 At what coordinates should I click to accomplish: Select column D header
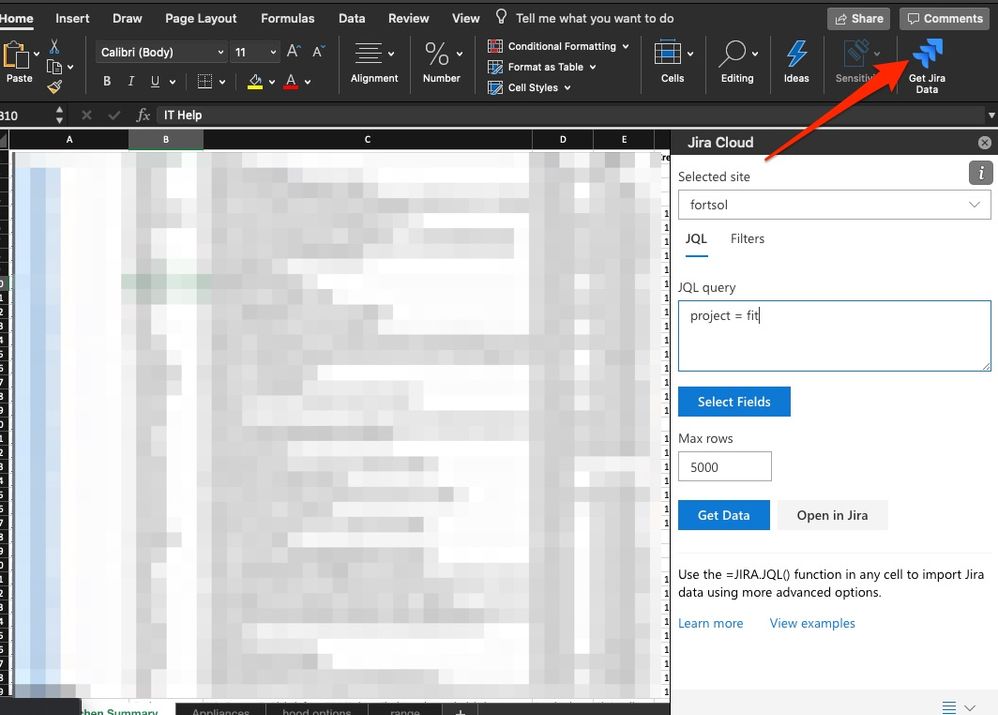[563, 139]
